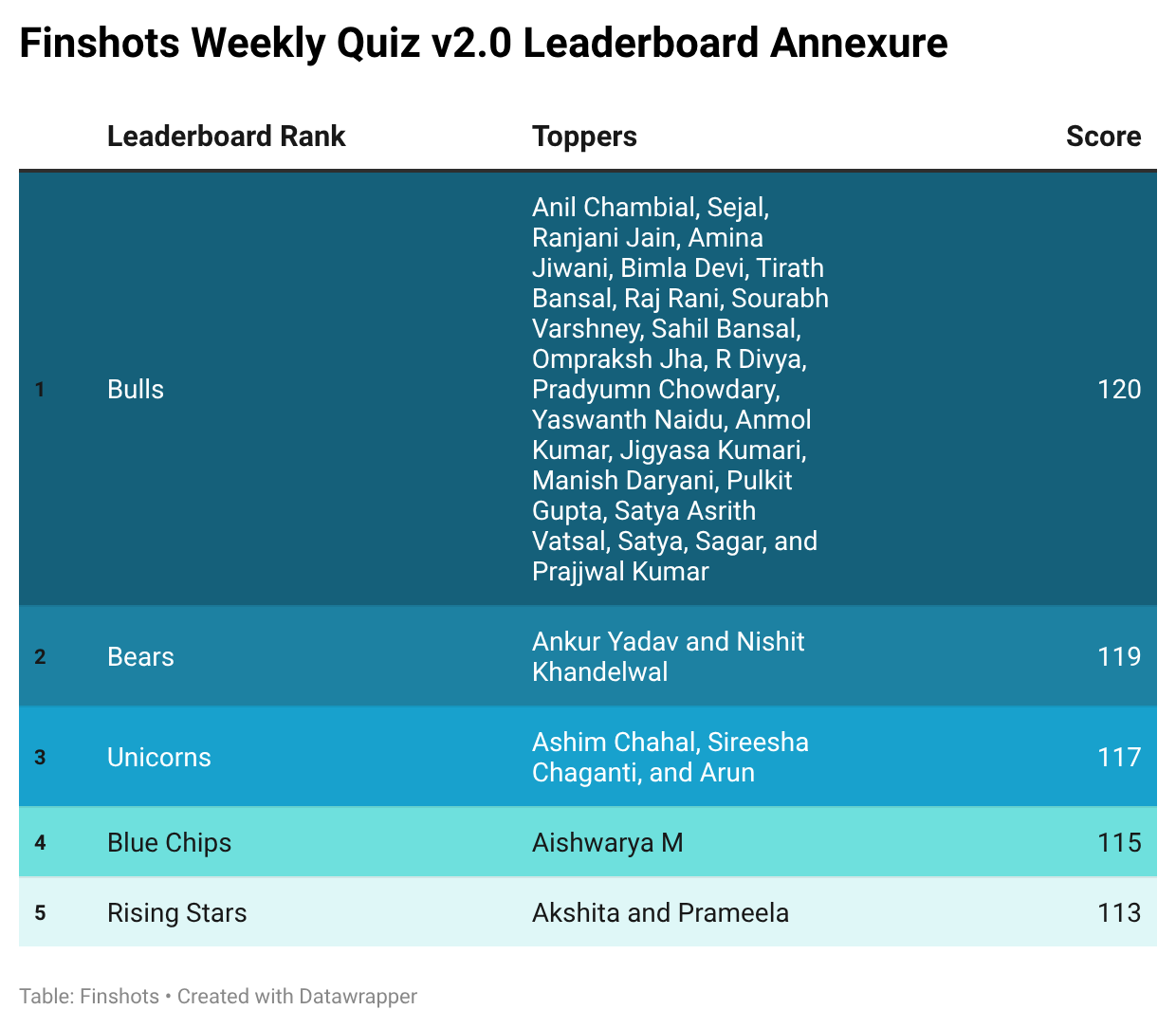Select the Rising Stars rank cell
The height and width of the screenshot is (1028, 1176).
pos(176,913)
